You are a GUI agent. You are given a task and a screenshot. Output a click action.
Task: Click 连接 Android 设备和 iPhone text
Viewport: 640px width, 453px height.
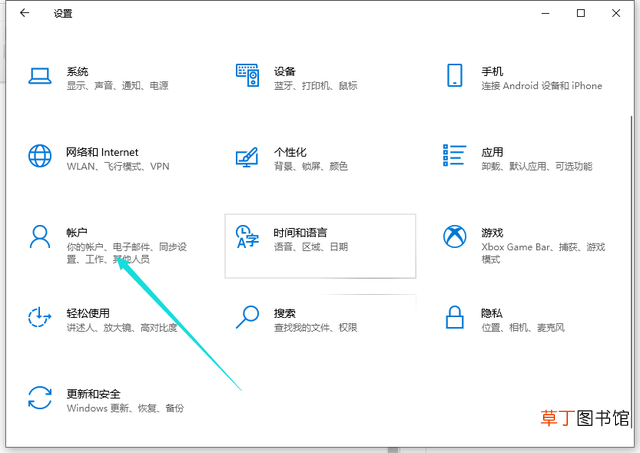point(542,86)
